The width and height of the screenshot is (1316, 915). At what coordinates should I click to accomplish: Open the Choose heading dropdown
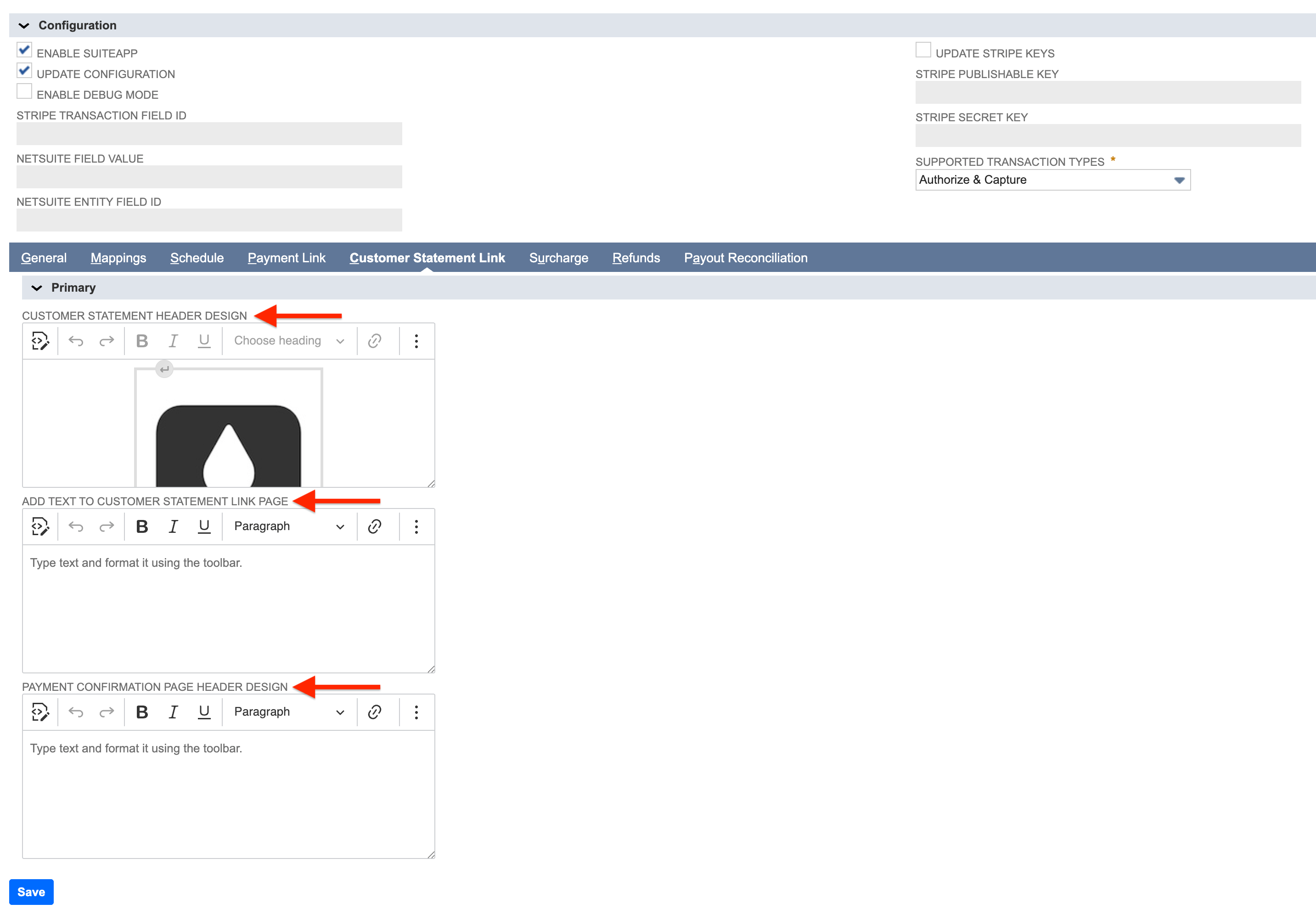point(288,340)
